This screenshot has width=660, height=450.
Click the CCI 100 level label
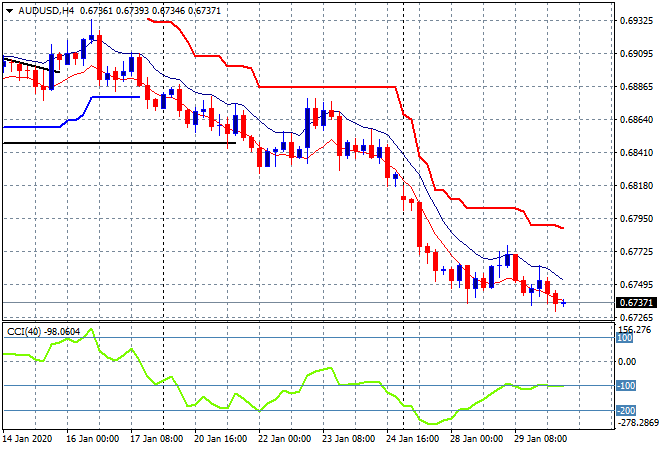pos(625,338)
